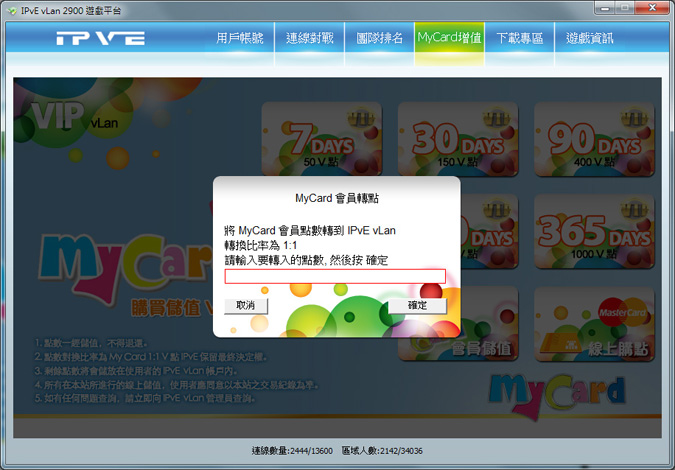Select the MasterCard 線上購點 card

594,324
